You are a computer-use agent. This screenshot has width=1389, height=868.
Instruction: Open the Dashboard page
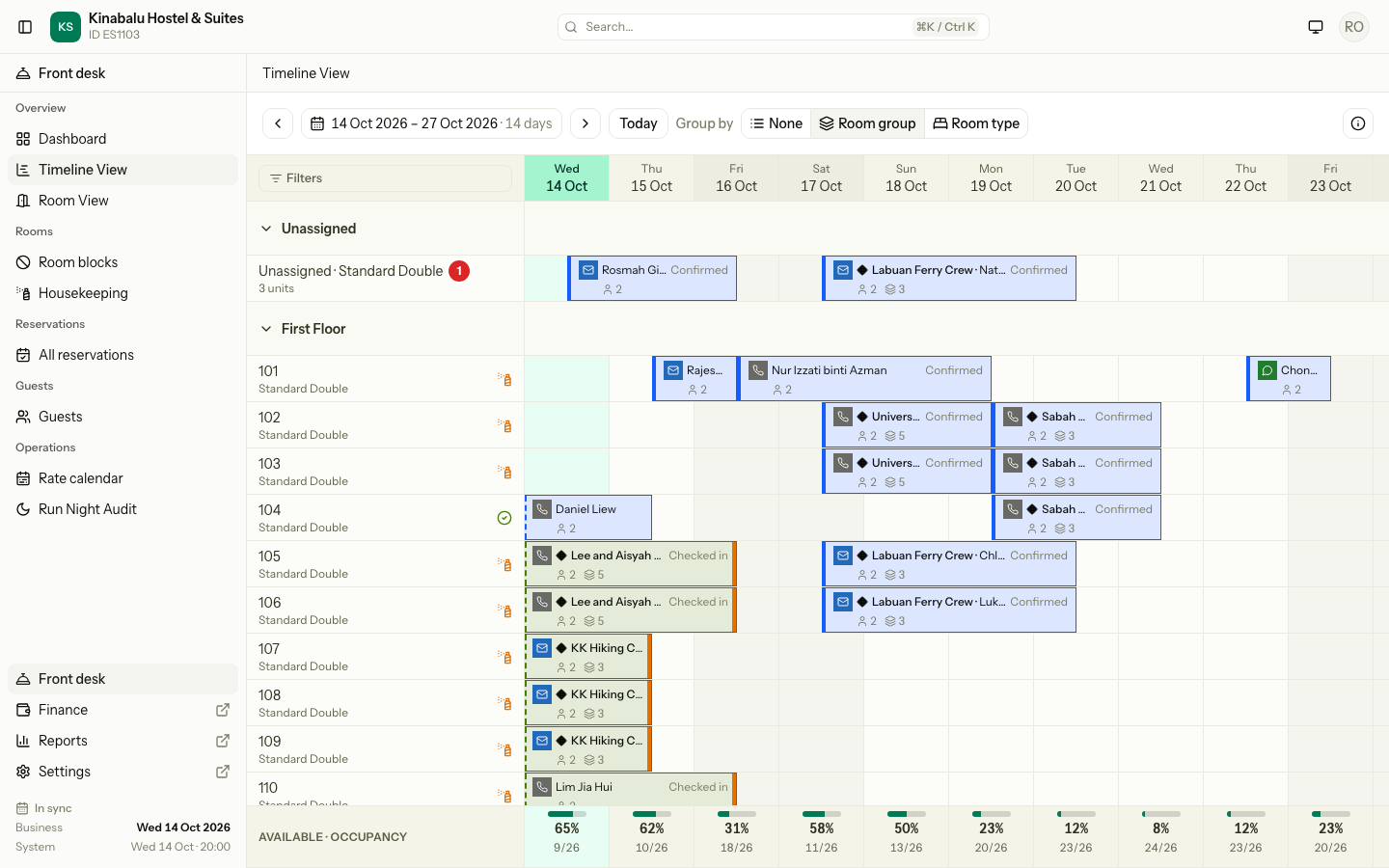(123, 139)
